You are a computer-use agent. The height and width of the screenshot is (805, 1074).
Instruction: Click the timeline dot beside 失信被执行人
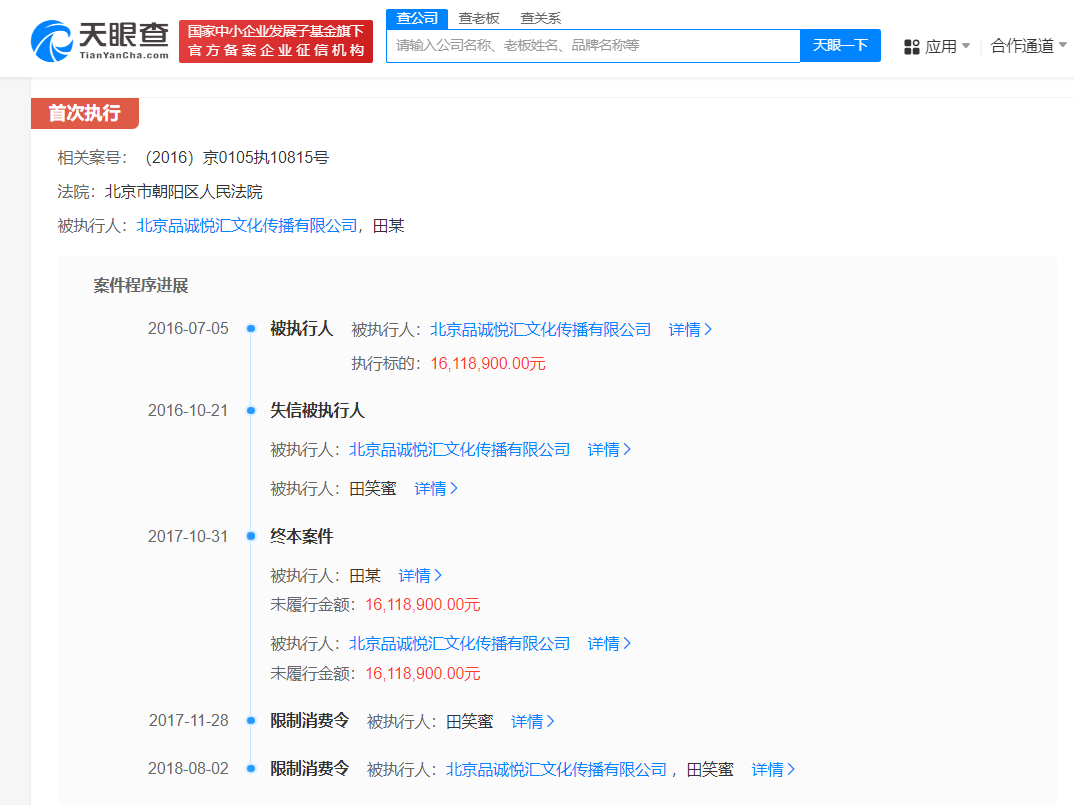252,410
